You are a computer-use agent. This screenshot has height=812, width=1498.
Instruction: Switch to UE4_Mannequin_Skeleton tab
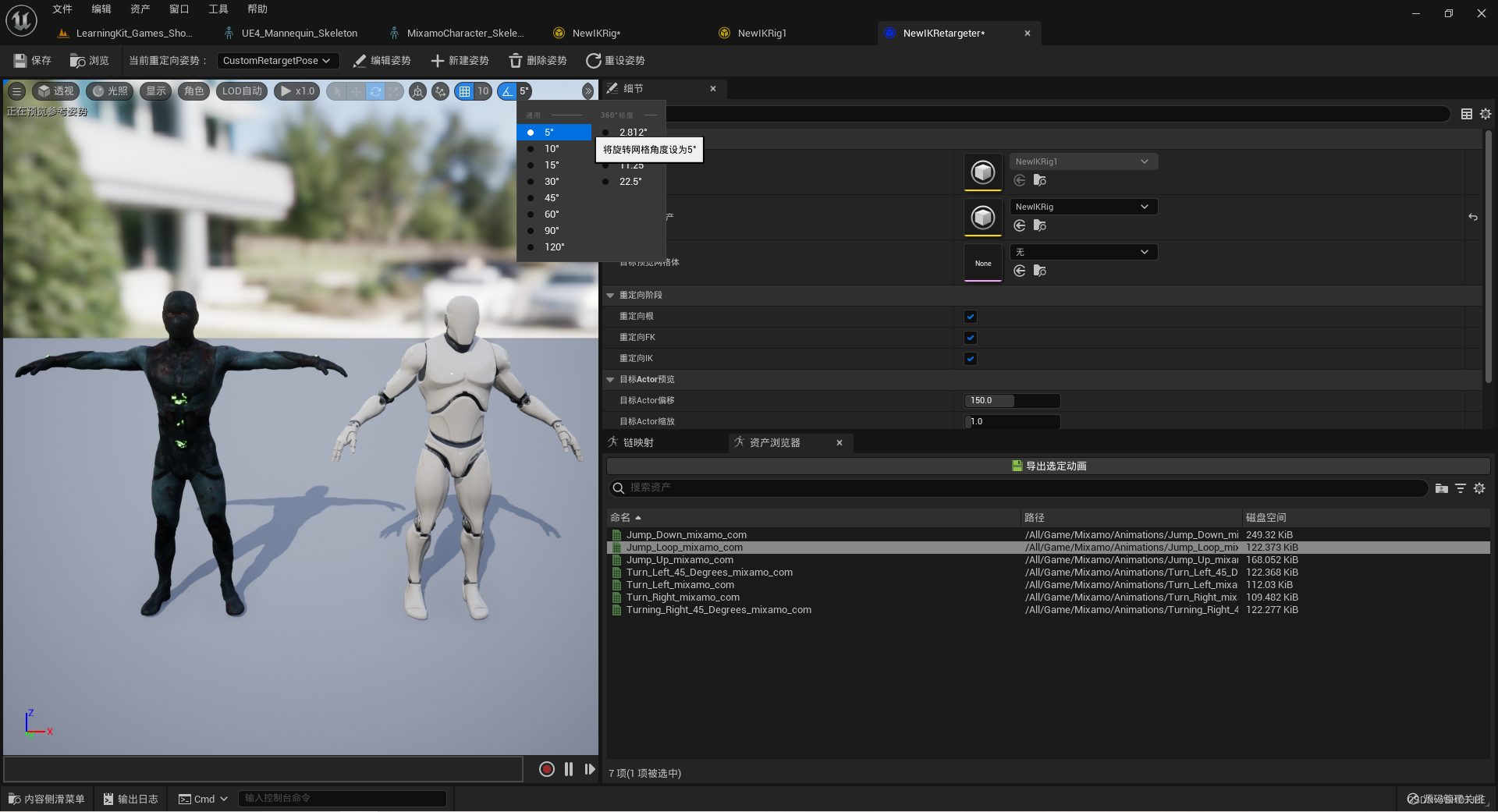[x=299, y=33]
